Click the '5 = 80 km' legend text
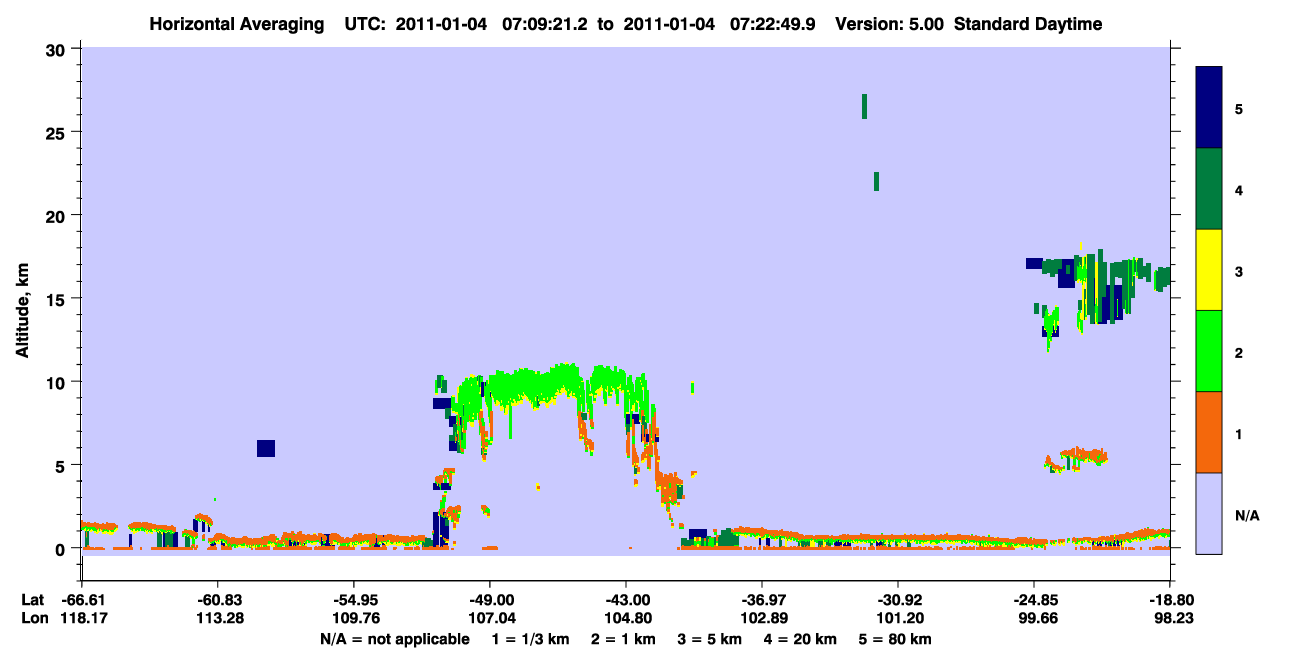The width and height of the screenshot is (1300, 667). point(894,639)
